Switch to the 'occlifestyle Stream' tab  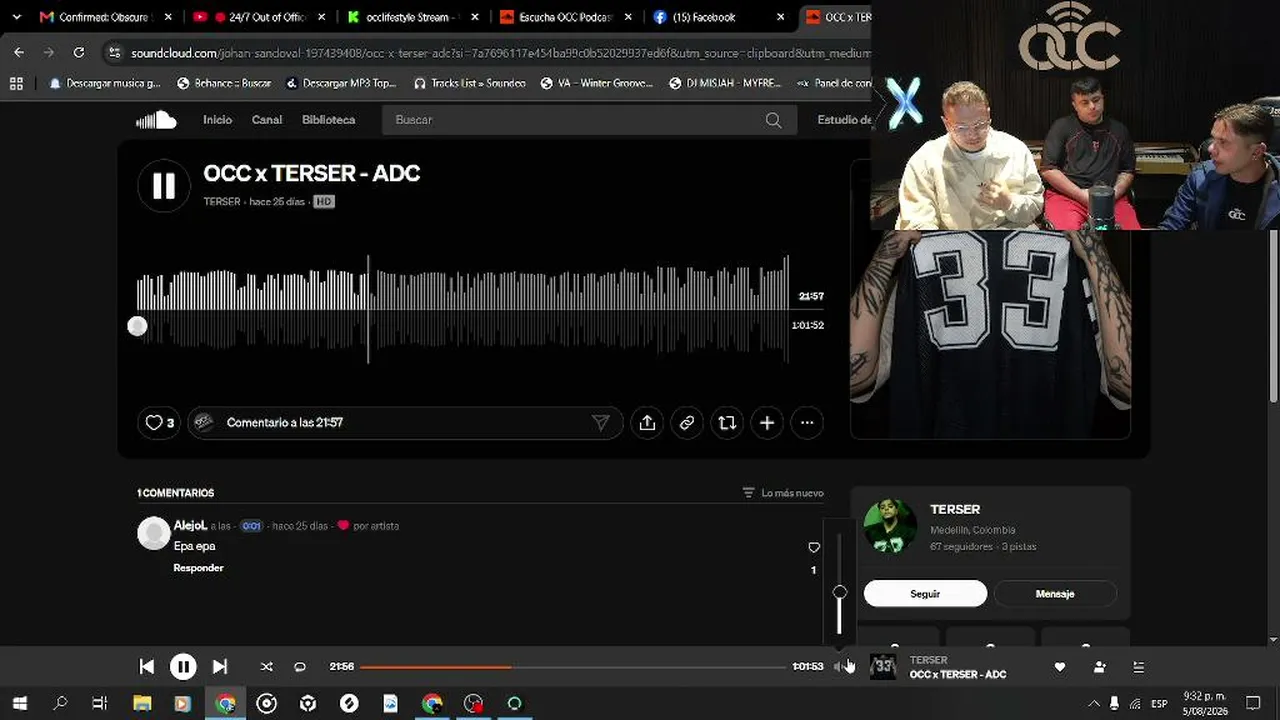pos(411,17)
